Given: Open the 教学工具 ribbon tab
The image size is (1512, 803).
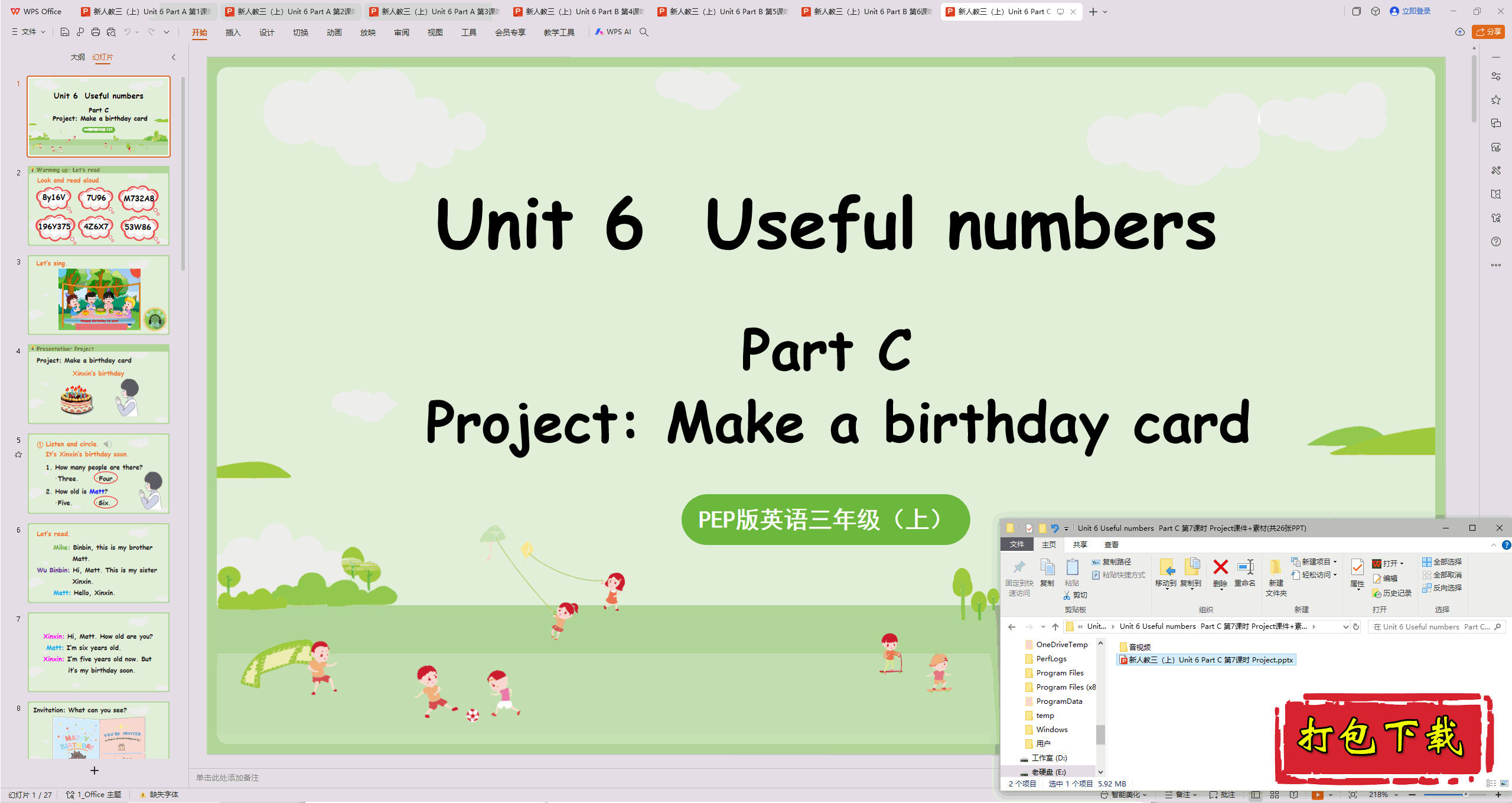Looking at the screenshot, I should (559, 32).
